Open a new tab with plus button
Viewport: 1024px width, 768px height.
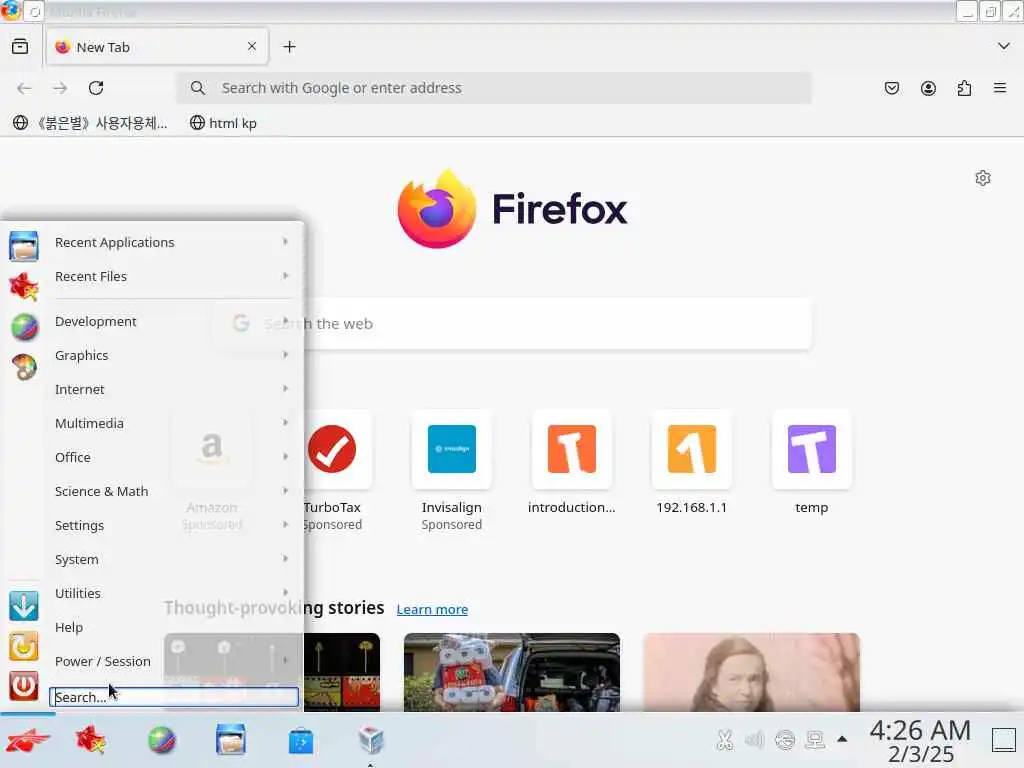tap(289, 46)
